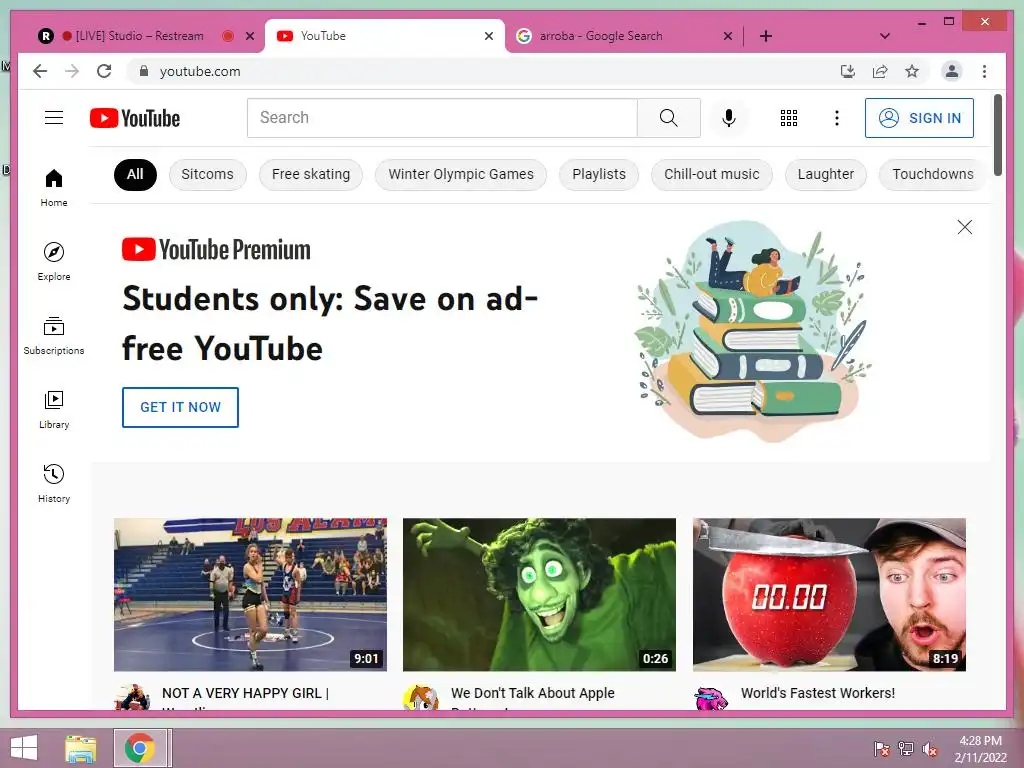Select the Laughter filter chip
Image resolution: width=1024 pixels, height=768 pixels.
pyautogui.click(x=825, y=174)
